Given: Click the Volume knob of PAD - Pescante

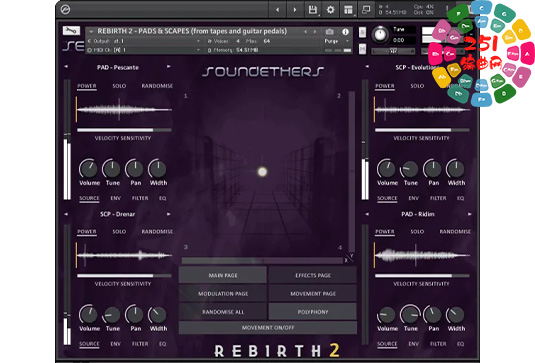Looking at the screenshot, I should [89, 169].
